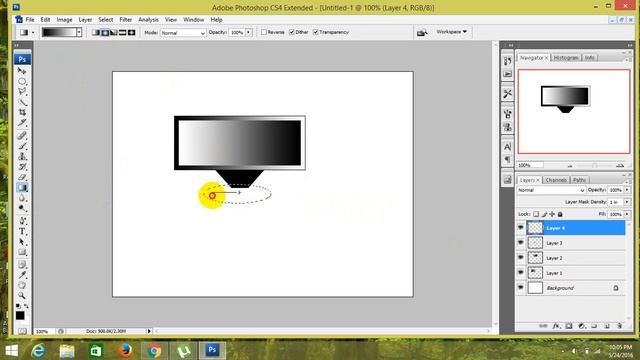The image size is (640, 360).
Task: Choose the Reflected Gradient style icon
Action: pos(122,32)
